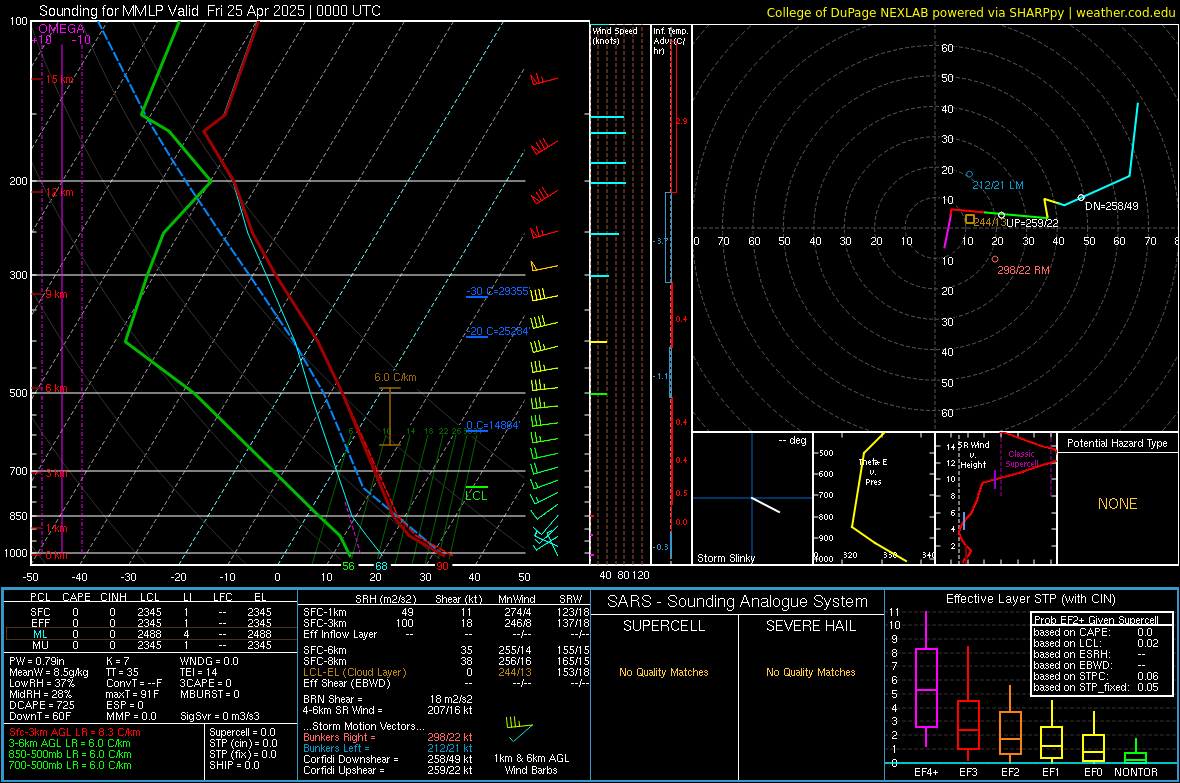Click the Potential Hazard Type header

point(1117,443)
